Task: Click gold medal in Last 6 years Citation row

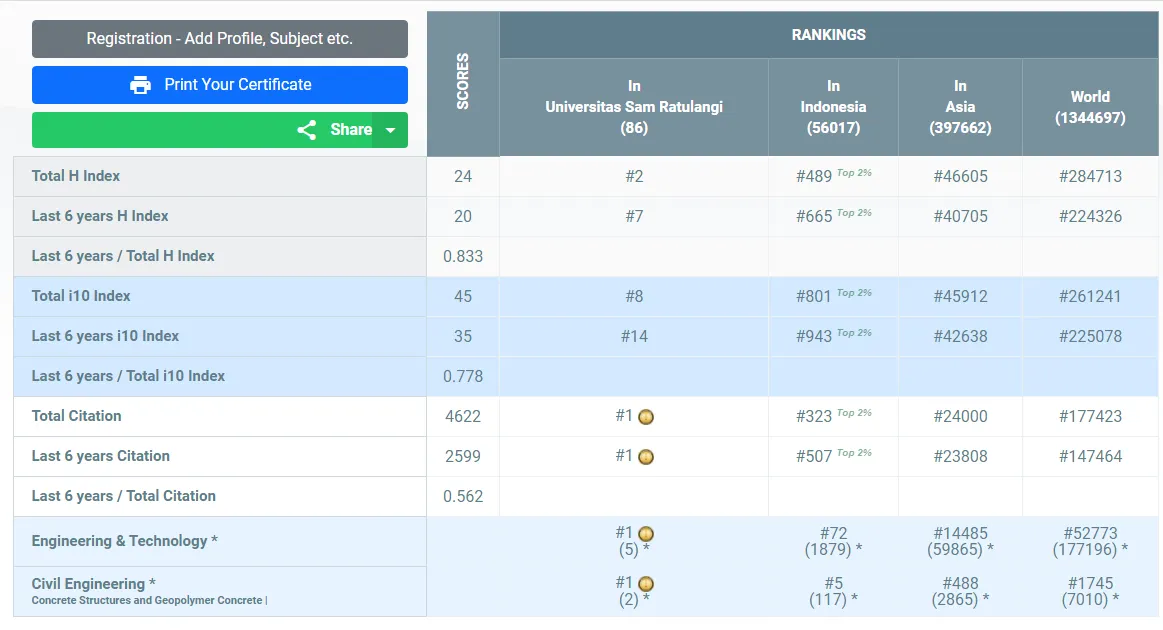Action: 646,457
